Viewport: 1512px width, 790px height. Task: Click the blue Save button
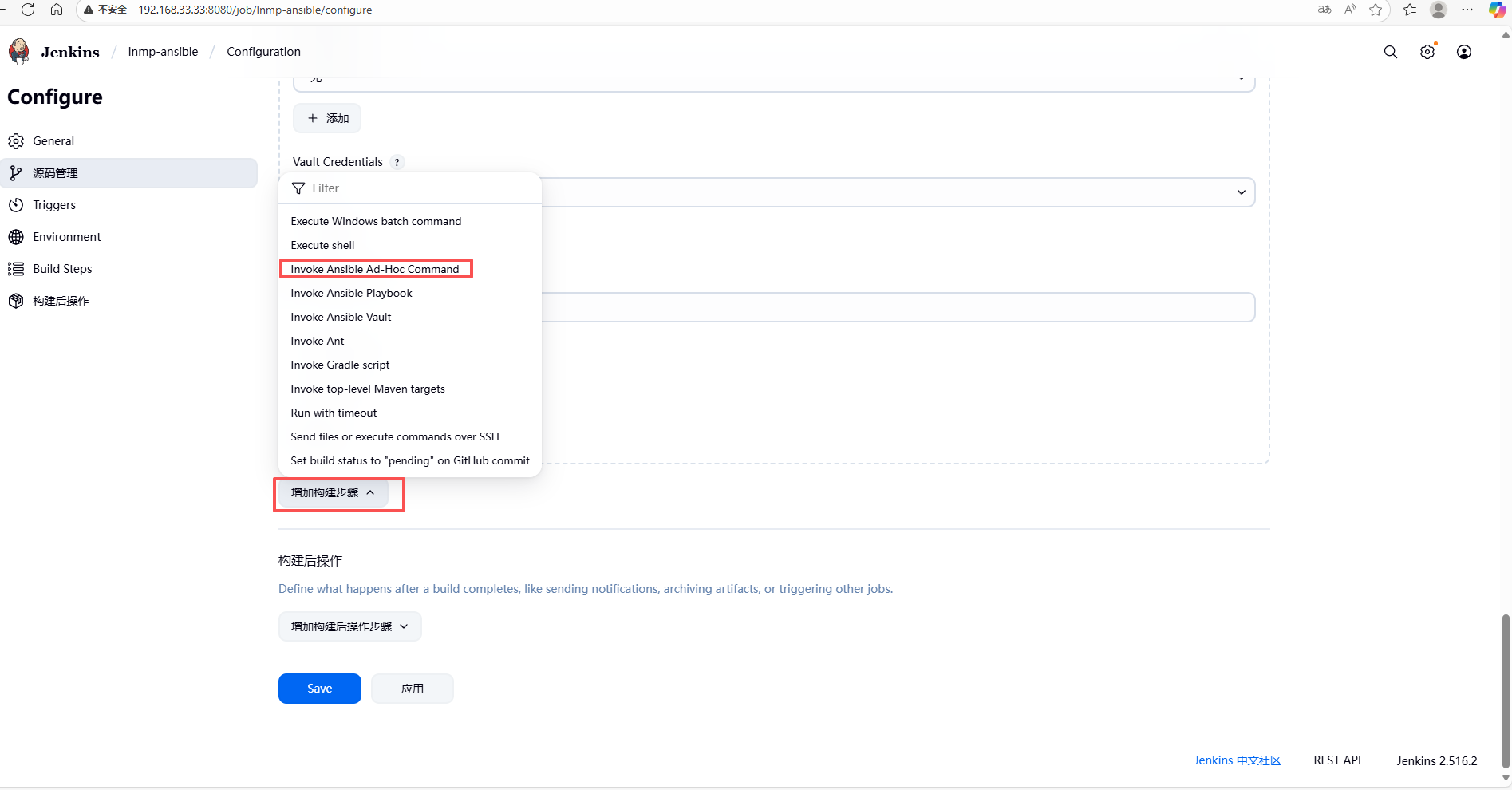click(320, 689)
